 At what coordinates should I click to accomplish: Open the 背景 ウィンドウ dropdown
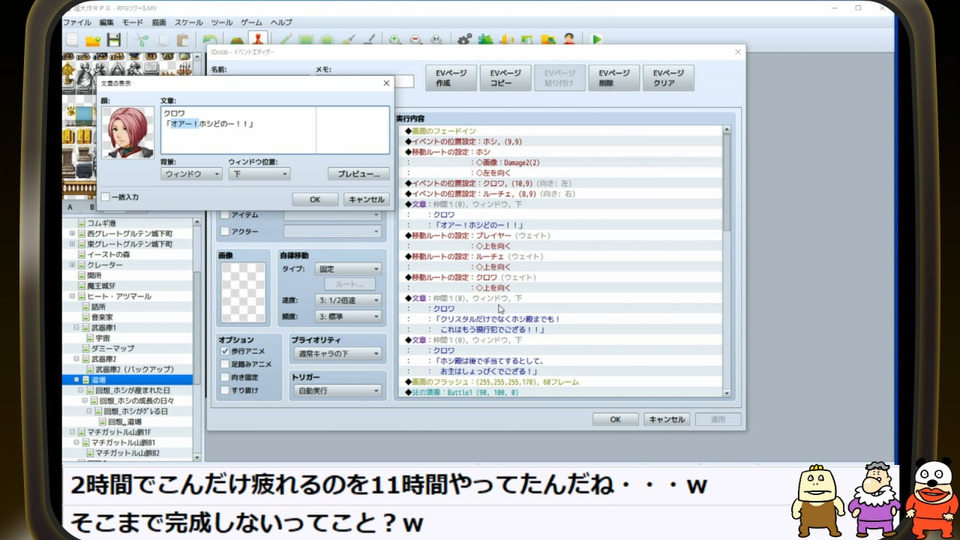click(191, 174)
